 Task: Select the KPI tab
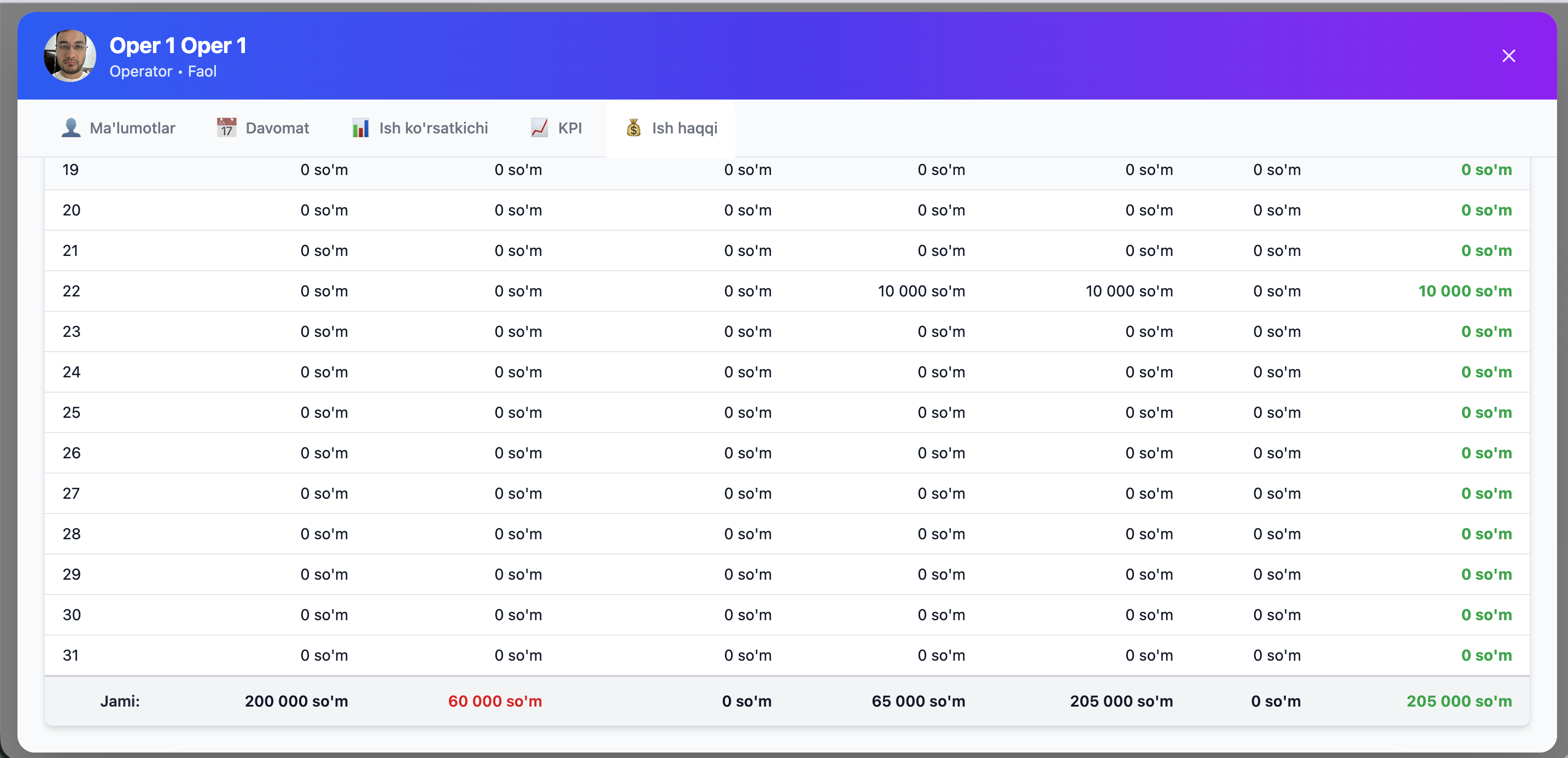(570, 128)
